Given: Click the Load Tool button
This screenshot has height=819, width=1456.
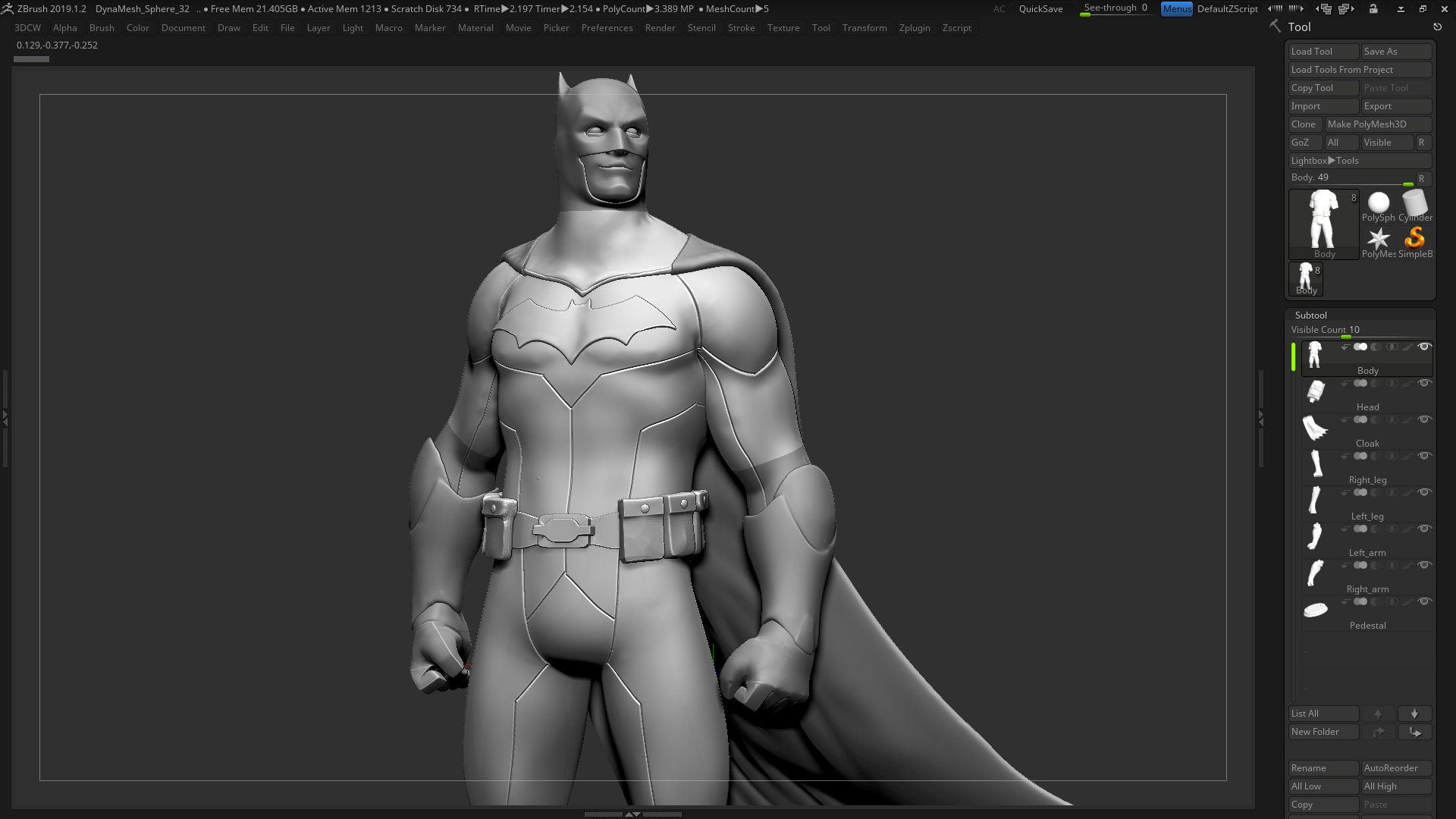Looking at the screenshot, I should 1324,52.
